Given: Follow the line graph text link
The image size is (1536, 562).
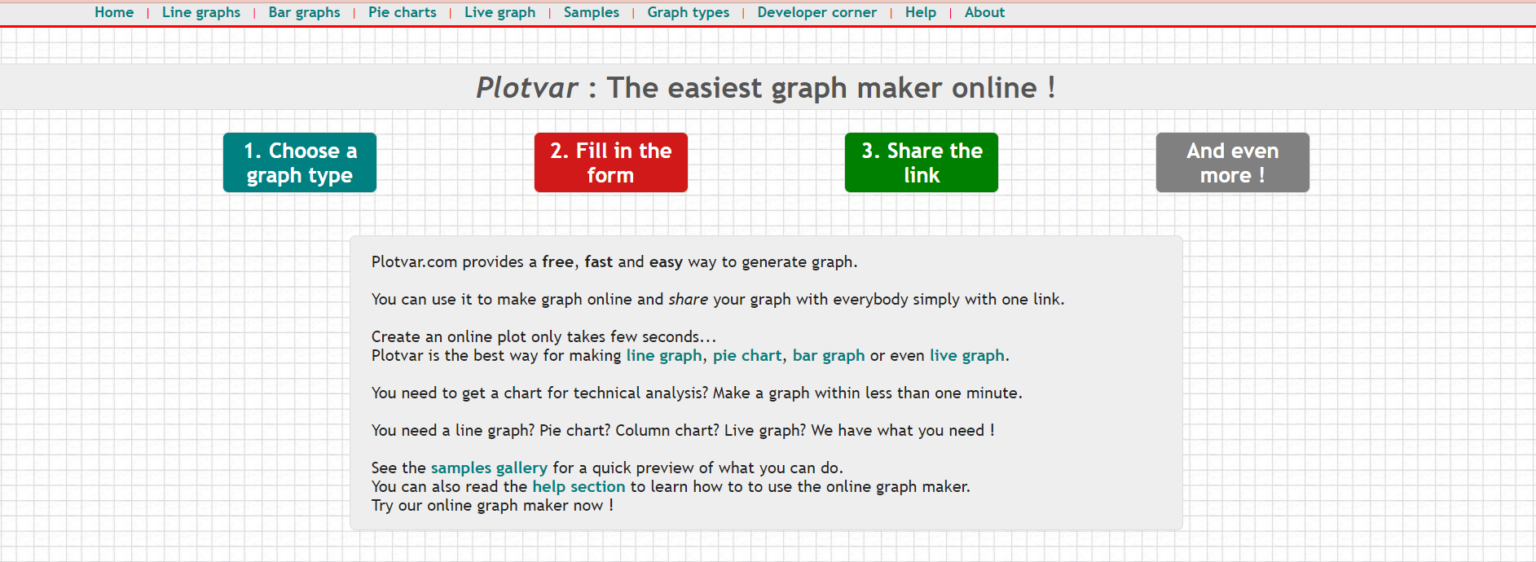Looking at the screenshot, I should [664, 356].
